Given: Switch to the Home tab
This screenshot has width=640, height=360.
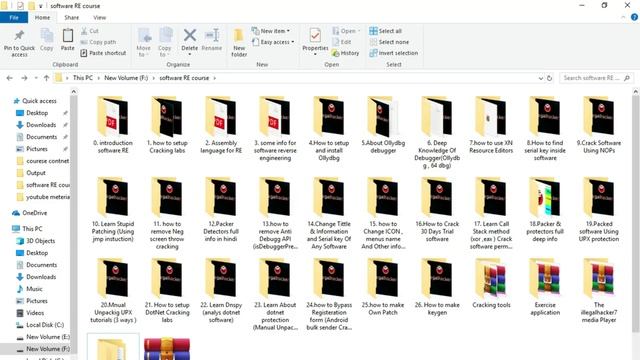Looking at the screenshot, I should tap(42, 18).
